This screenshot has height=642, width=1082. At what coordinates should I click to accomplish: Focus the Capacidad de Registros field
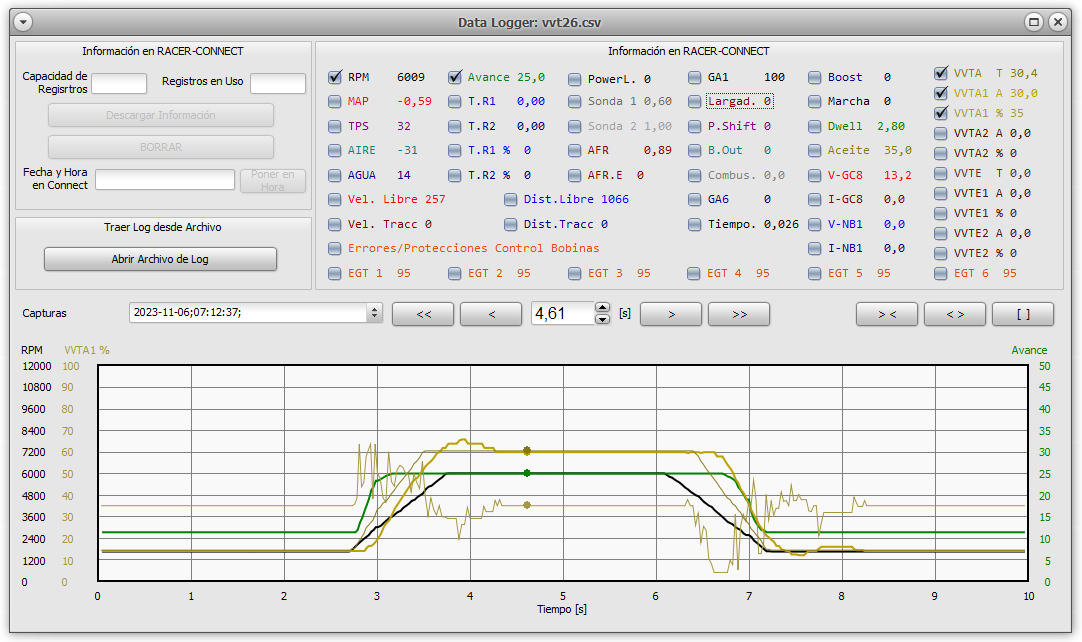coord(119,84)
